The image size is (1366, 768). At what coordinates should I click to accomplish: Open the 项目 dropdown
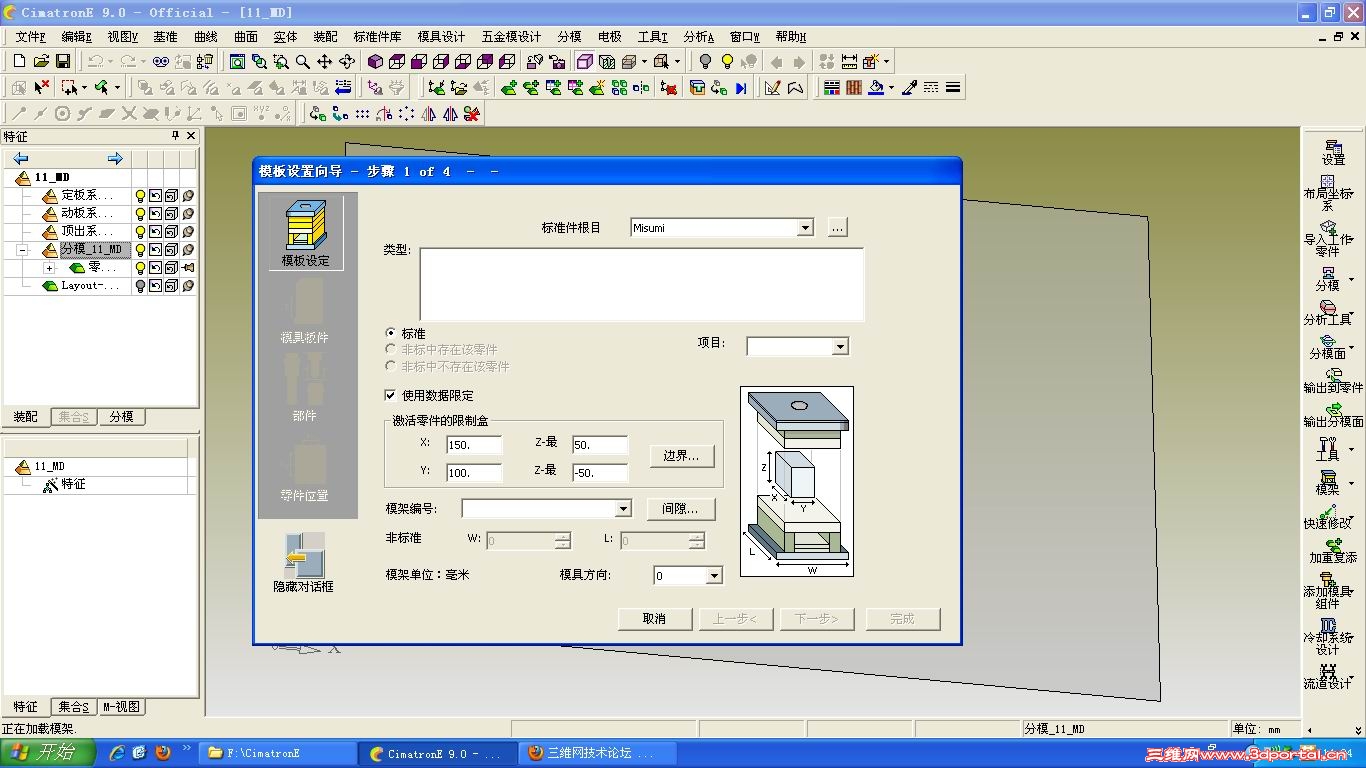[840, 347]
